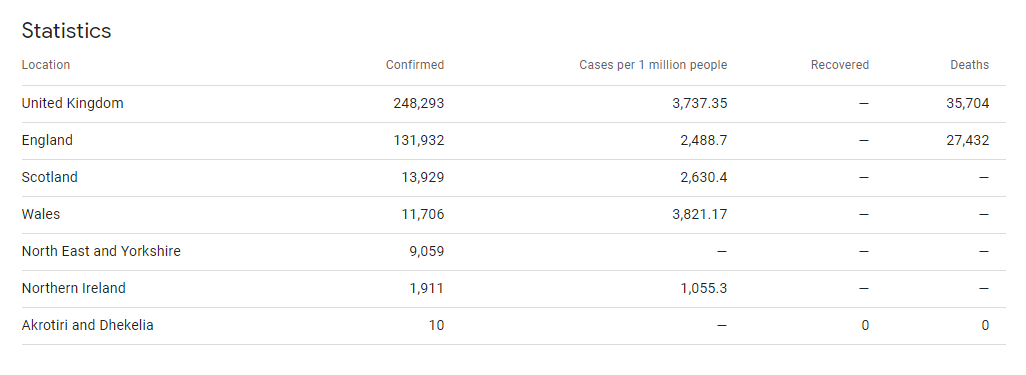Open the Wales row entry
1026x375 pixels.
coord(514,215)
